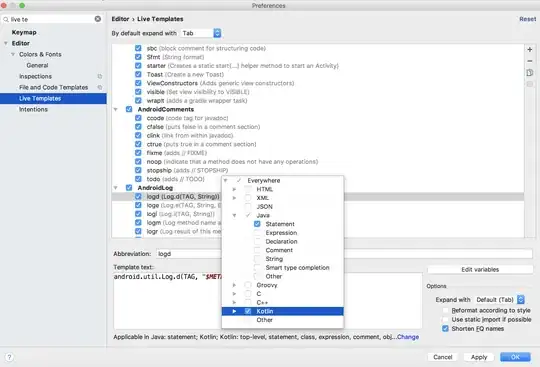
Task: Add a new live template with plus icon
Action: tap(530, 50)
